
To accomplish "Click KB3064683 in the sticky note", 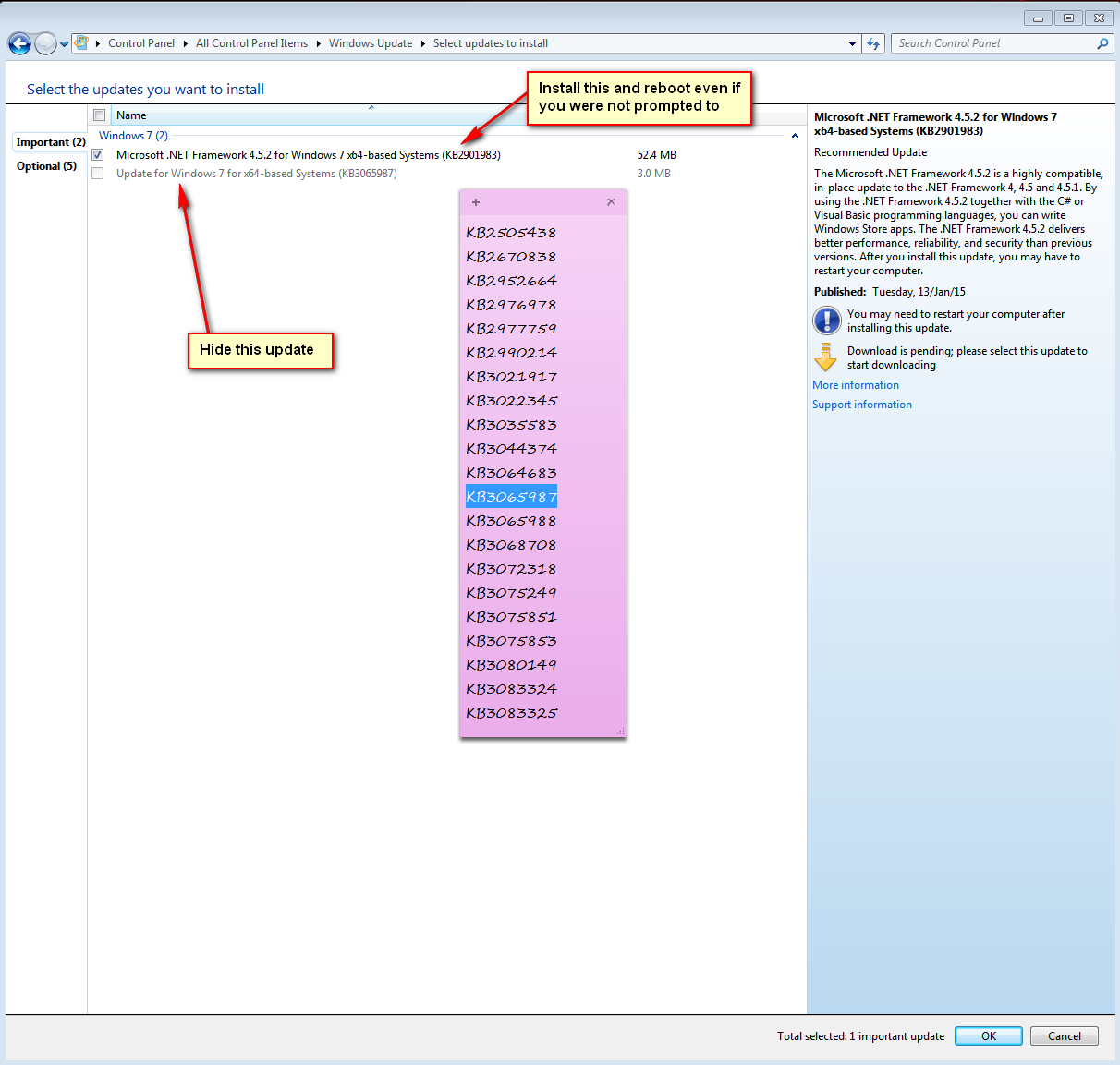I will point(511,473).
